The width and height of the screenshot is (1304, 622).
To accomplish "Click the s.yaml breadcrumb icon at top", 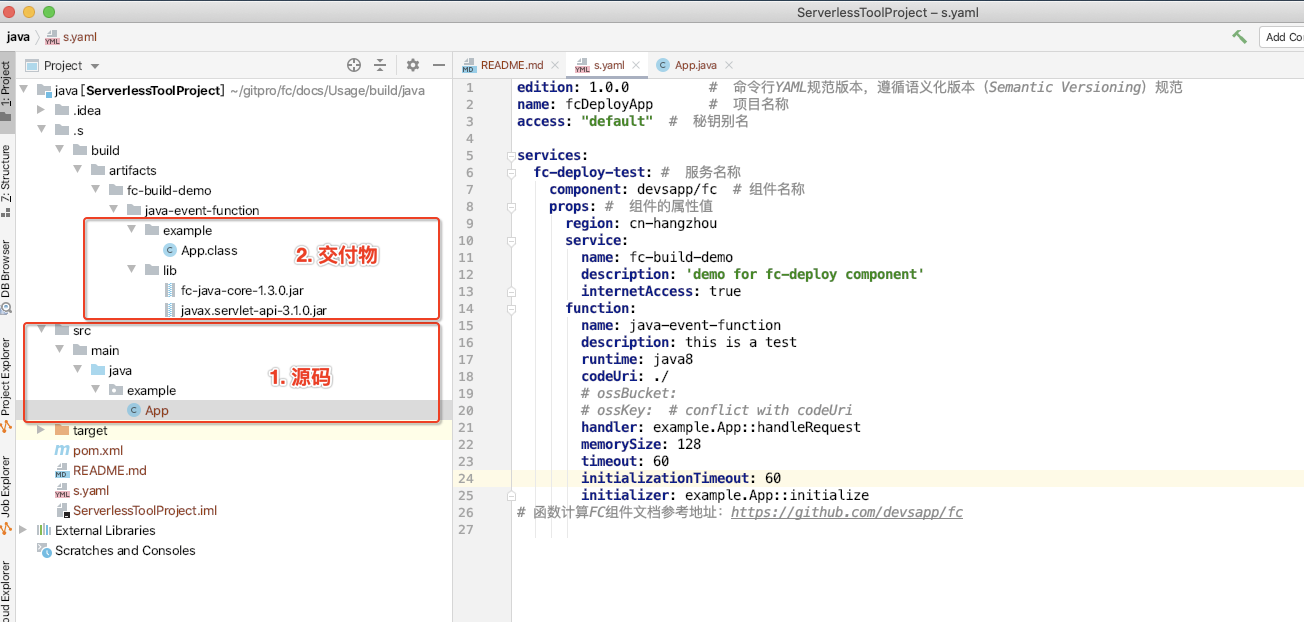I will click(x=52, y=37).
